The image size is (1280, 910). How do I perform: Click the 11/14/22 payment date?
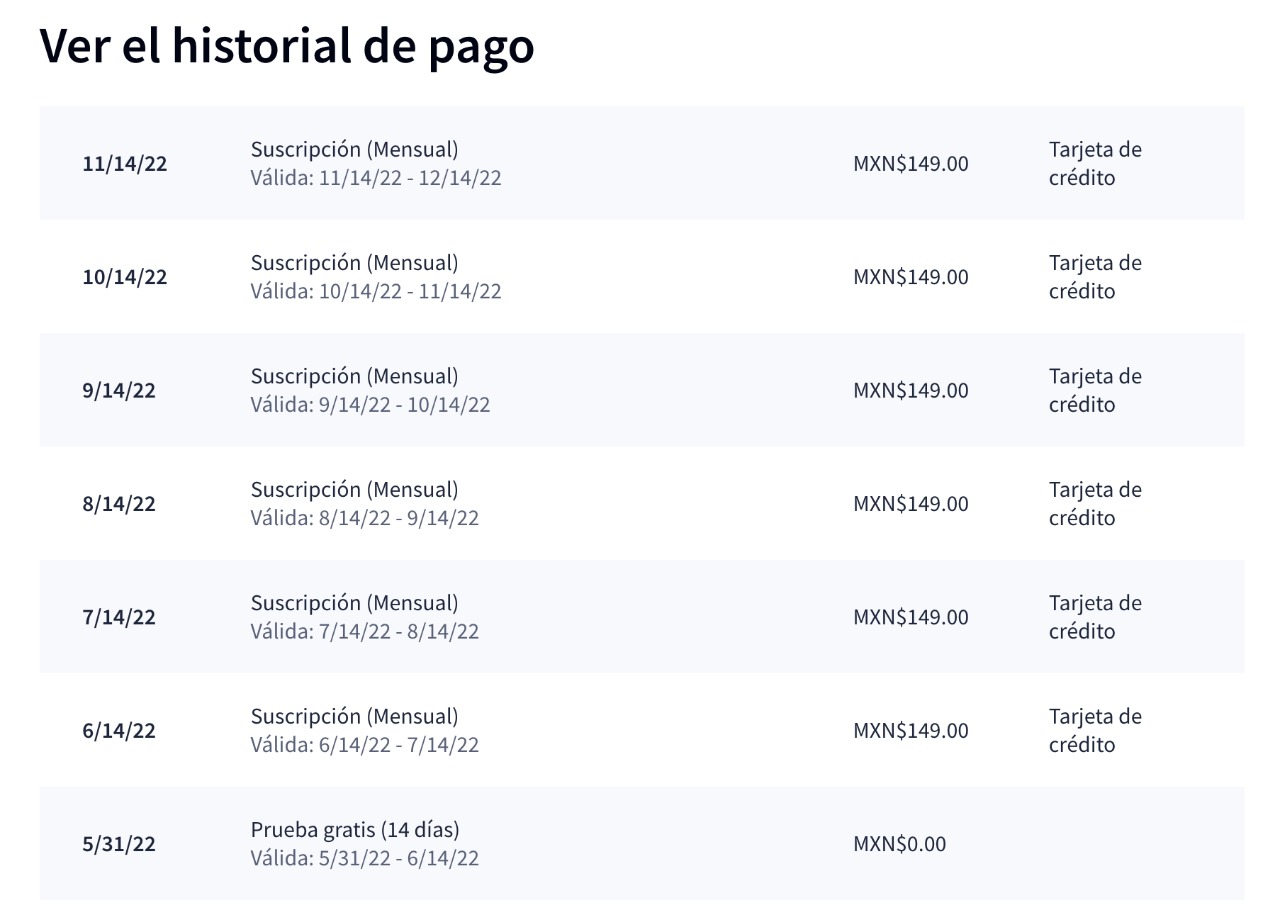125,164
